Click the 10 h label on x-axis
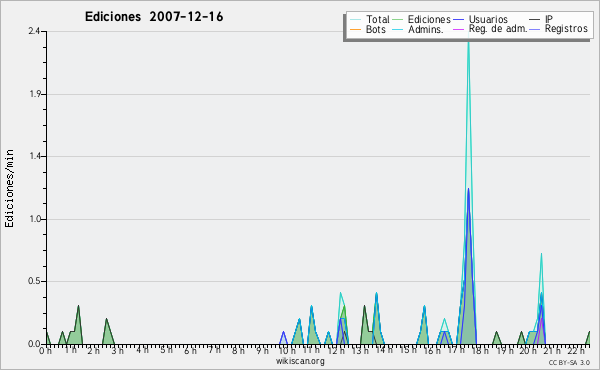Viewport: 600px width, 370px height. pyautogui.click(x=287, y=350)
